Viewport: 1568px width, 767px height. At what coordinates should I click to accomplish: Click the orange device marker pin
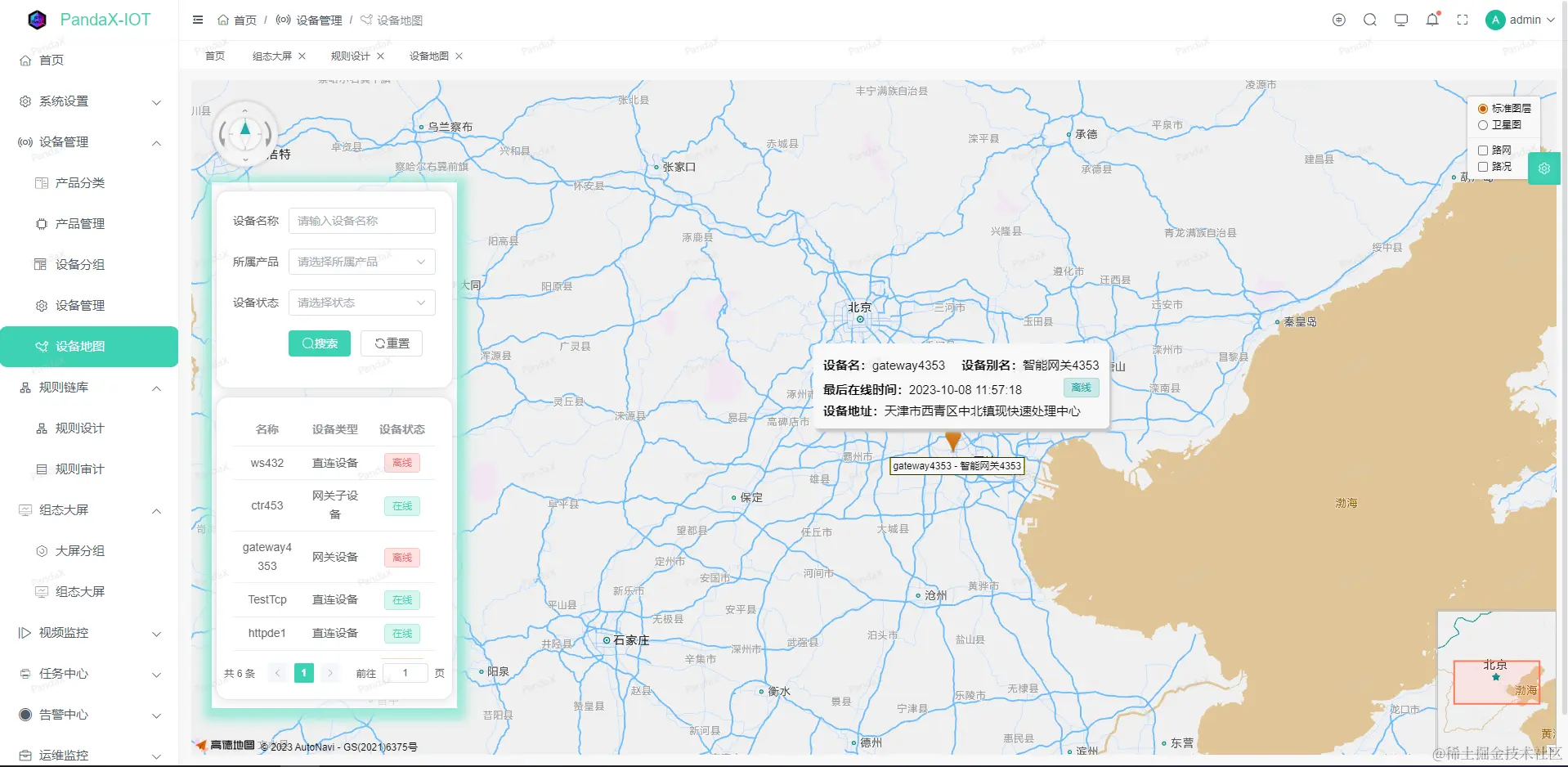pyautogui.click(x=953, y=441)
